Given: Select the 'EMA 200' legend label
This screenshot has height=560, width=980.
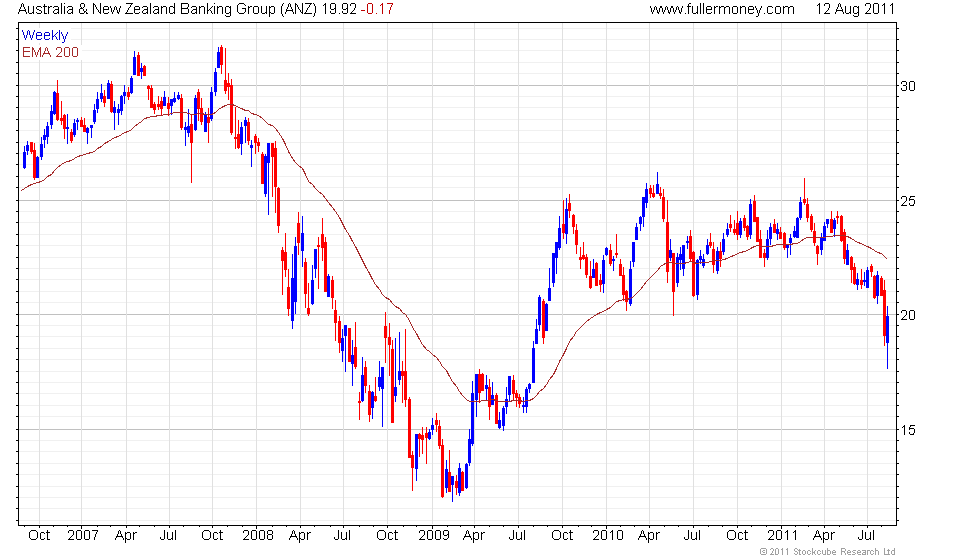Looking at the screenshot, I should coord(50,52).
